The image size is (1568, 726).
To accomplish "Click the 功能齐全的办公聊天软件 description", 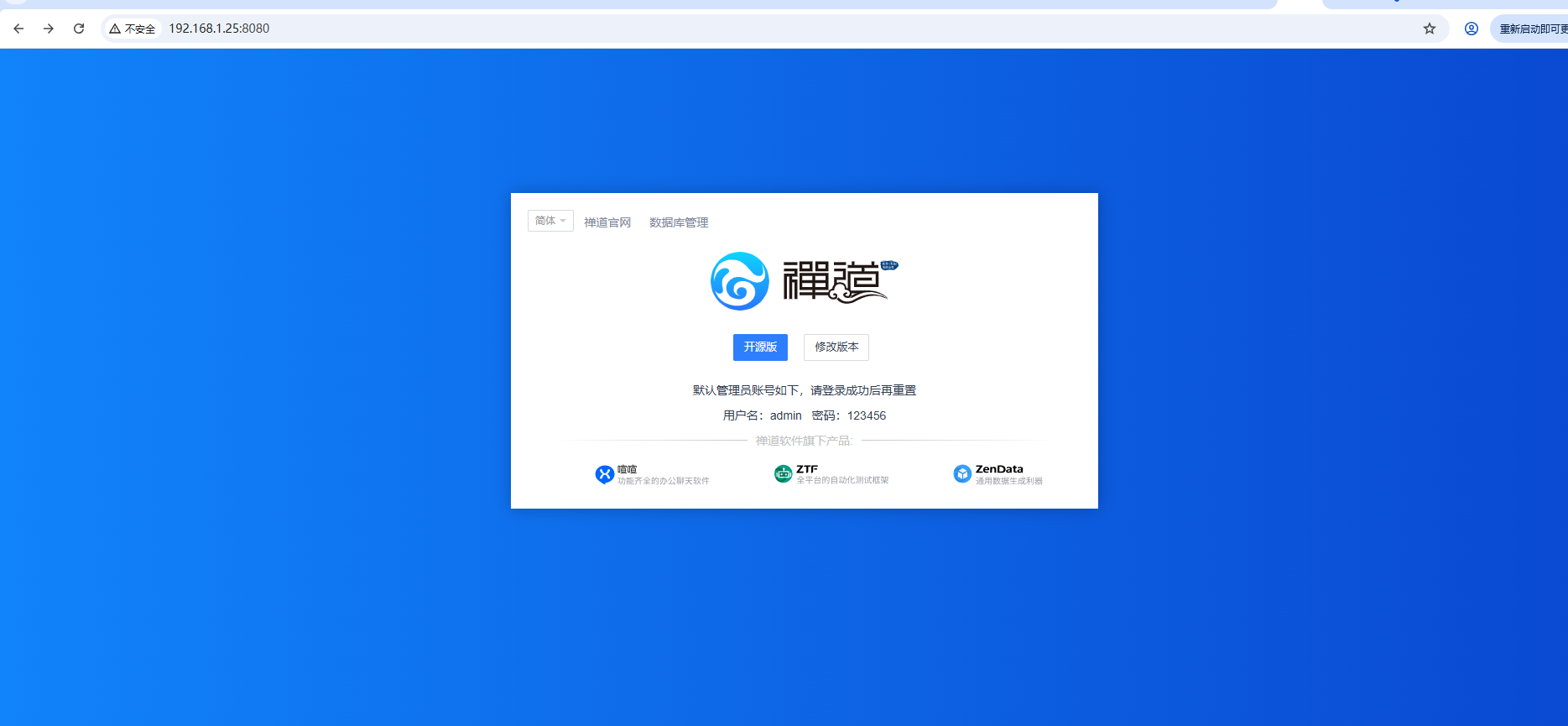I will point(664,481).
